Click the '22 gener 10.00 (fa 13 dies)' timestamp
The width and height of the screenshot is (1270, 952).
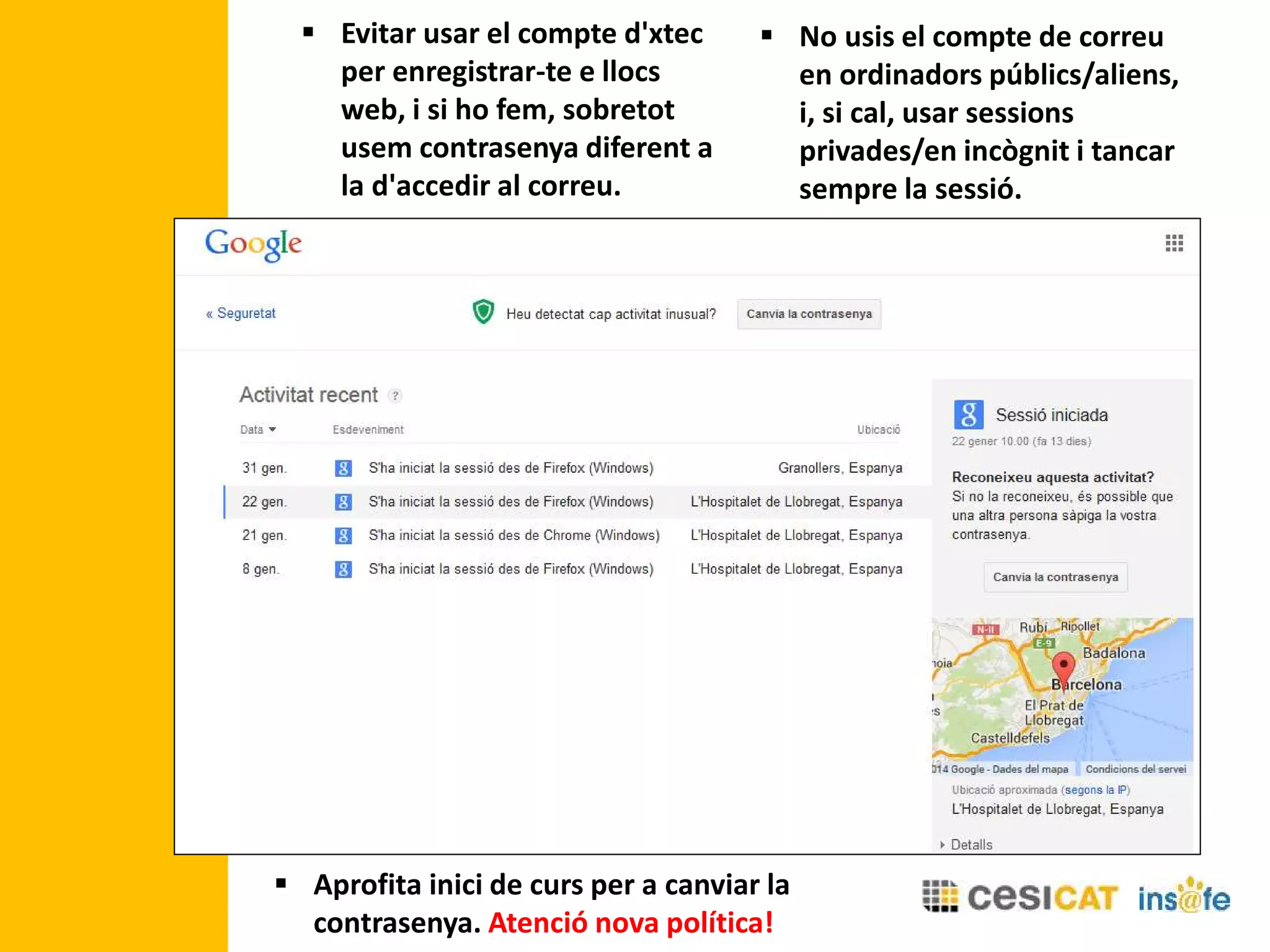point(1021,441)
